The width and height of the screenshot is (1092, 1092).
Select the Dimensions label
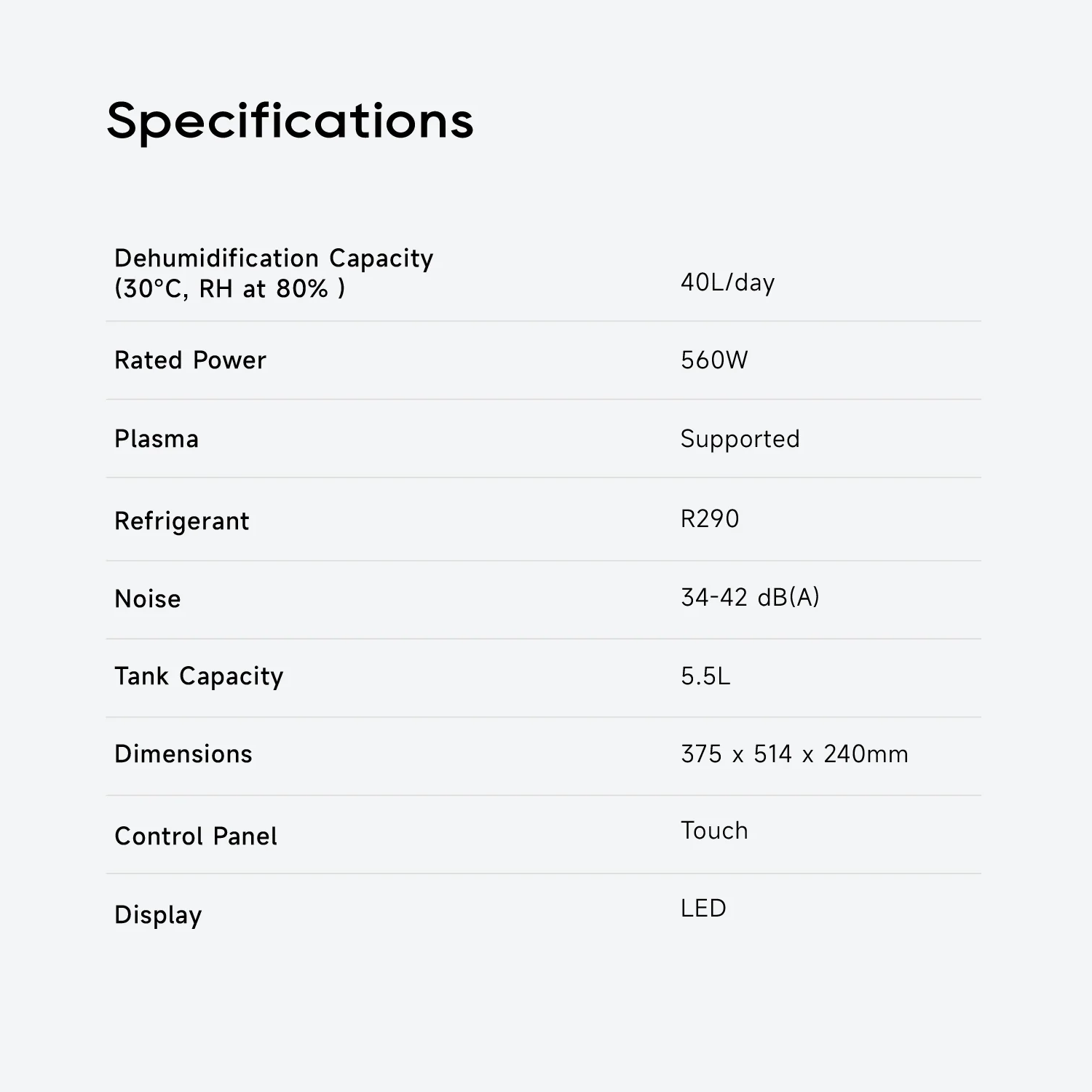click(x=183, y=754)
